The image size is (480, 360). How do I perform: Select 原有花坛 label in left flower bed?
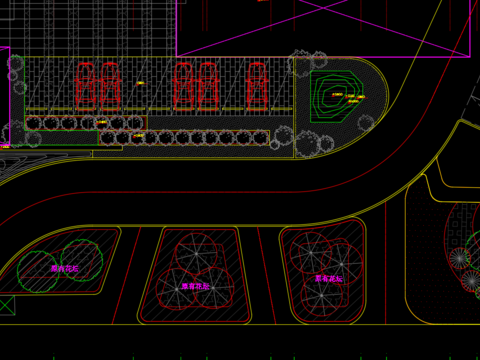65,269
